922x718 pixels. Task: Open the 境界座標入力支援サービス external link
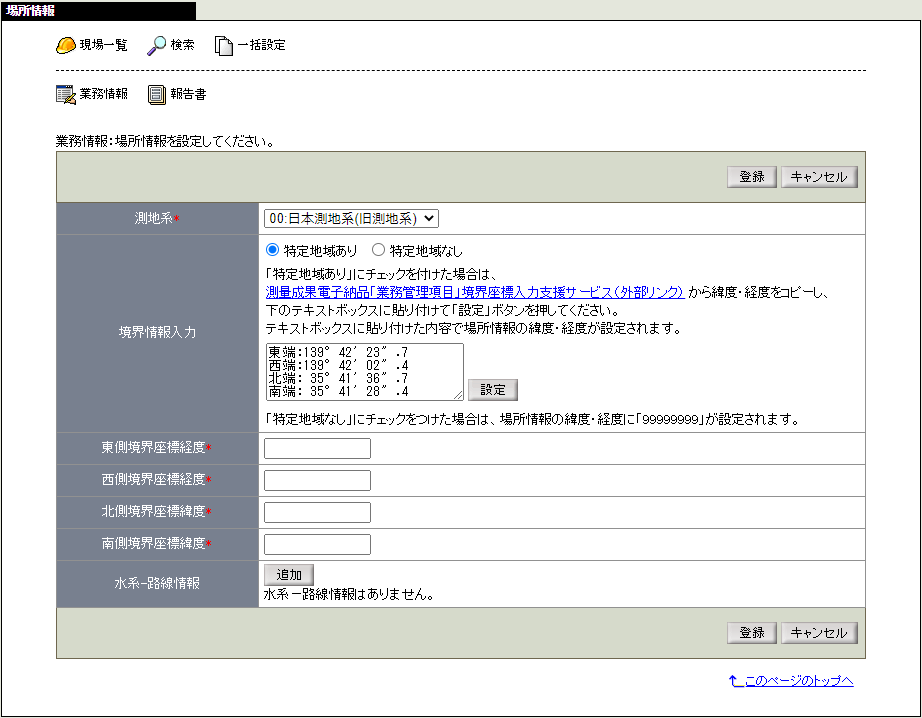coord(475,292)
